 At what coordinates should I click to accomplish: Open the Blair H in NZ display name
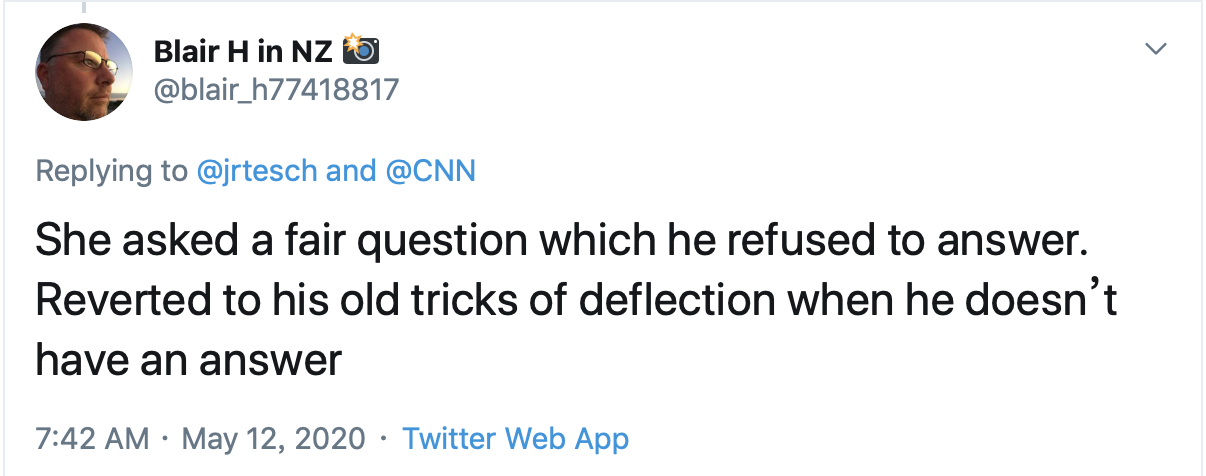244,51
